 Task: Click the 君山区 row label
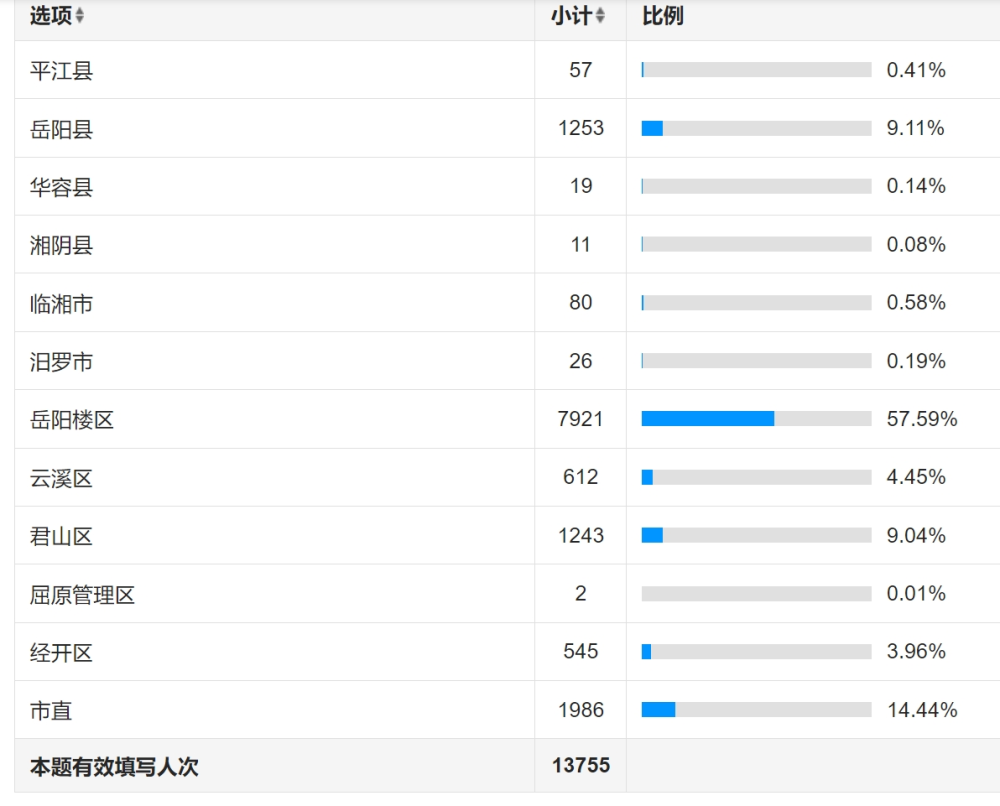coord(61,536)
